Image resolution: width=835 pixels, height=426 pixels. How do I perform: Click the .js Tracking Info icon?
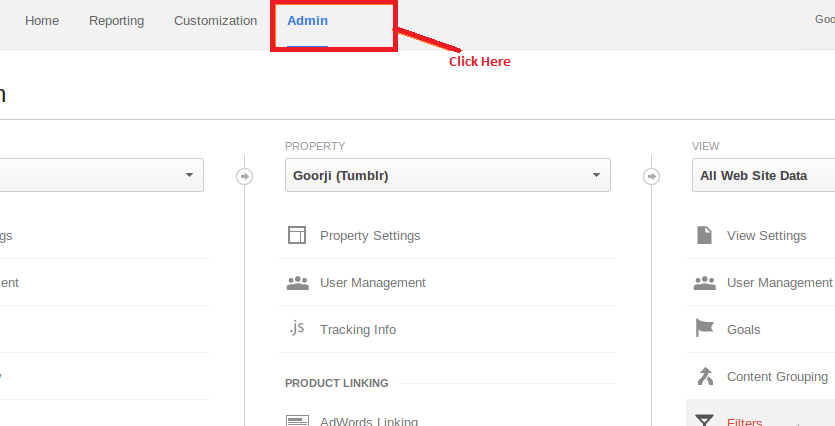pyautogui.click(x=297, y=328)
